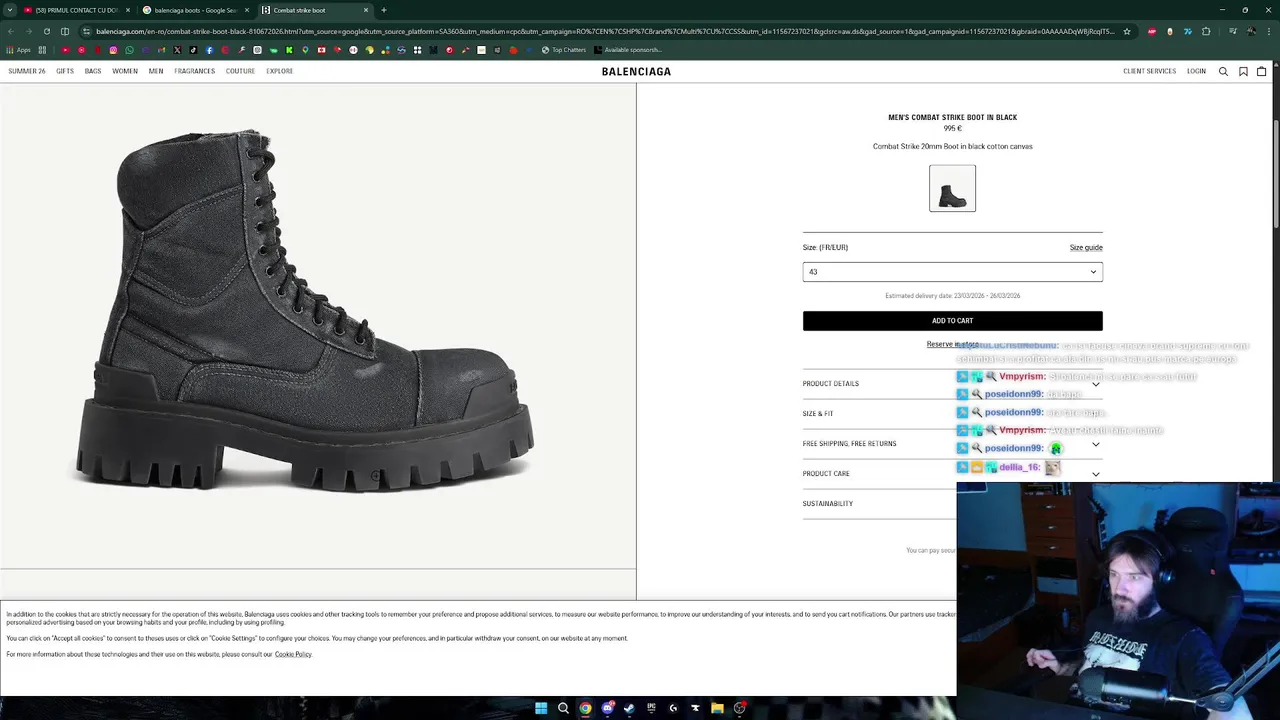Expand Free Shipping, Free Returns section

(x=952, y=444)
